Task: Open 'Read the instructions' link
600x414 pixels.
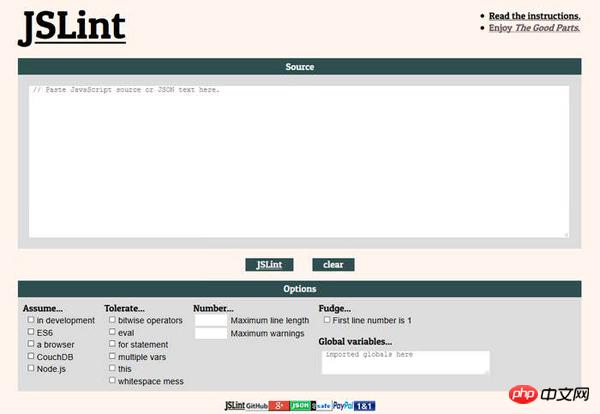Action: (x=535, y=16)
